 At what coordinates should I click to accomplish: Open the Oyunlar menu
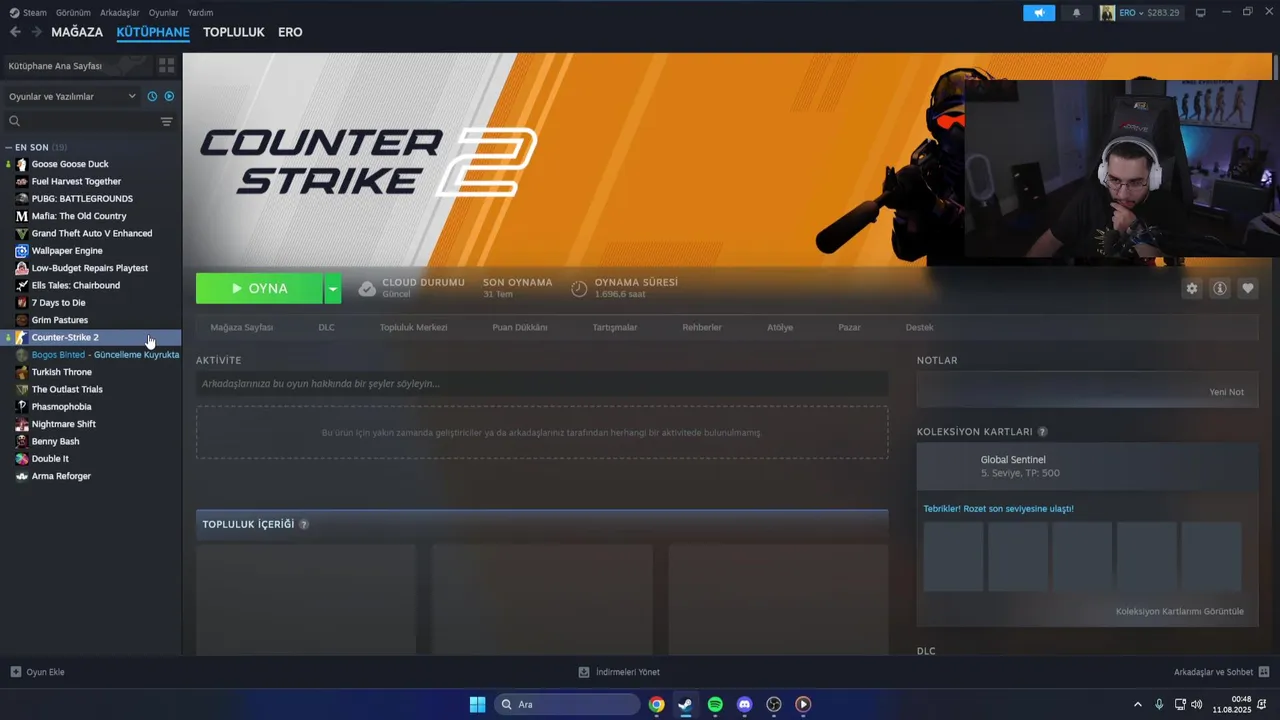[x=164, y=13]
